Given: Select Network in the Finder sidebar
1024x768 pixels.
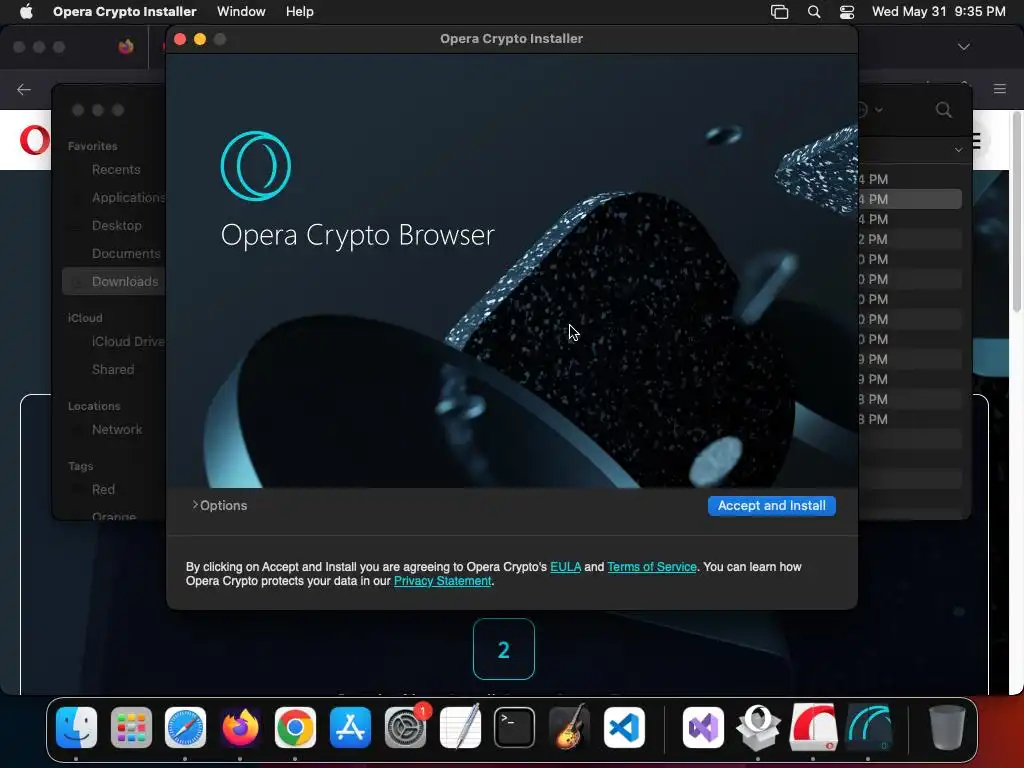Looking at the screenshot, I should pyautogui.click(x=116, y=430).
